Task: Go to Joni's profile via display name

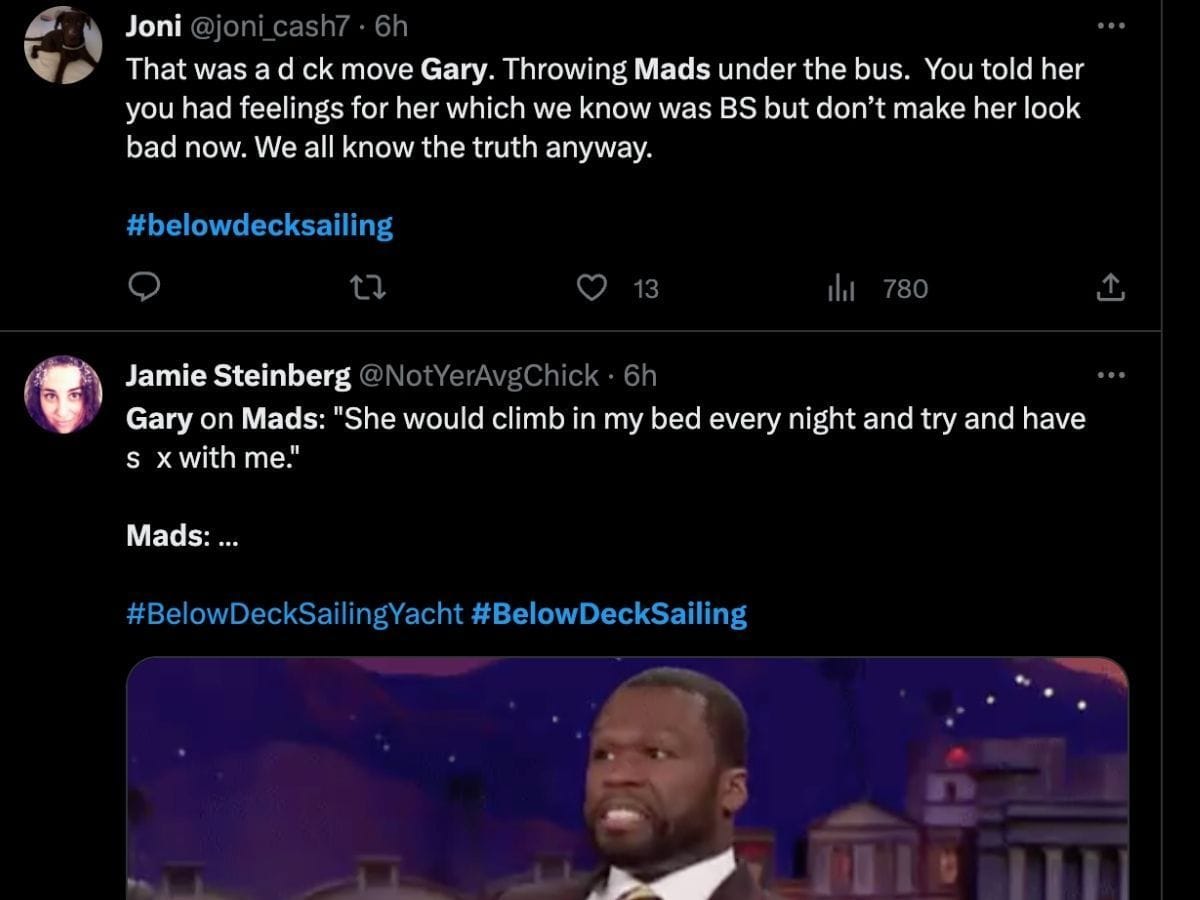Action: tap(151, 26)
